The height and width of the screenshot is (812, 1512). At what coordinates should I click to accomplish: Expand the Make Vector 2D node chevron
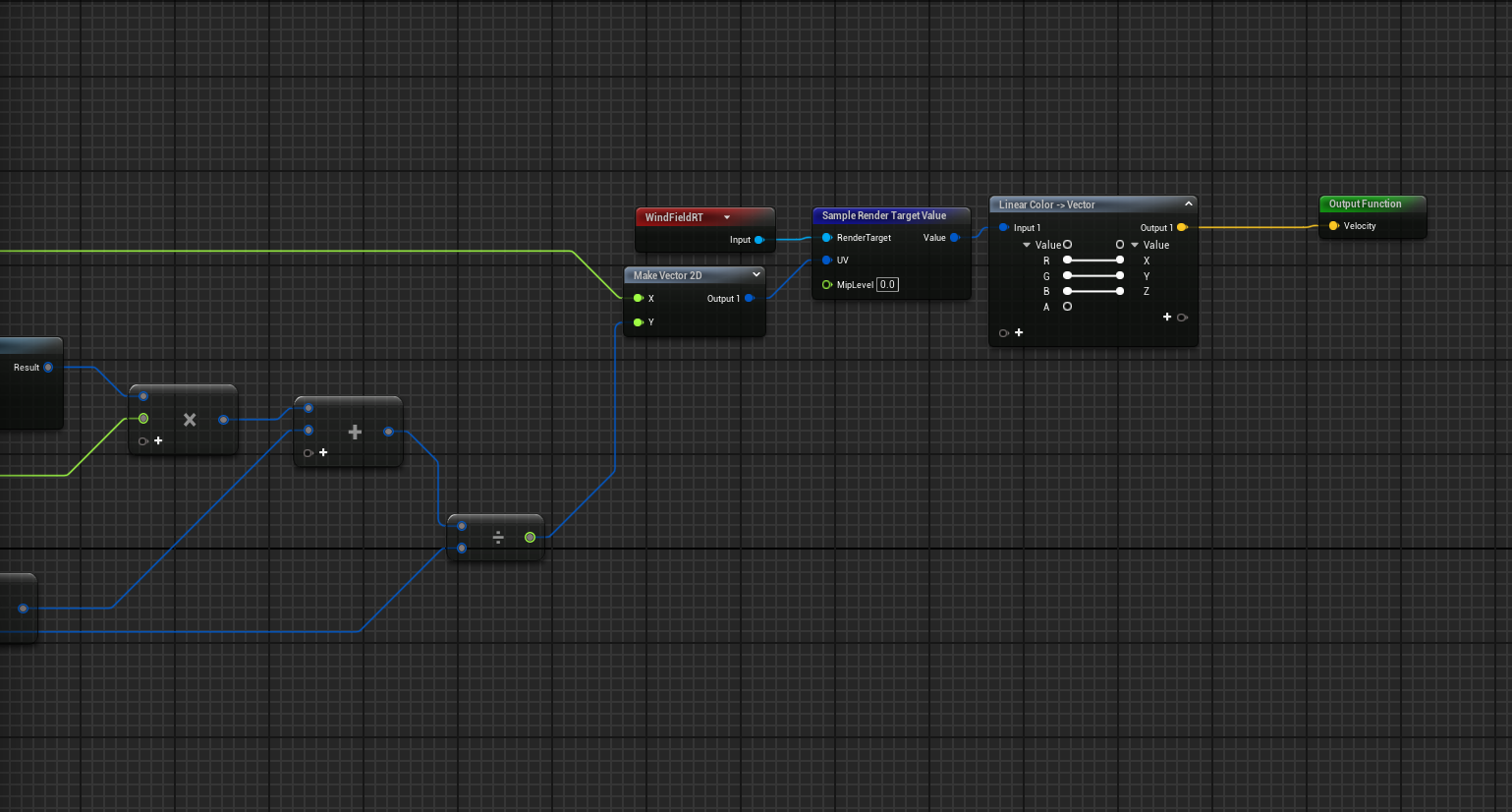pos(756,274)
